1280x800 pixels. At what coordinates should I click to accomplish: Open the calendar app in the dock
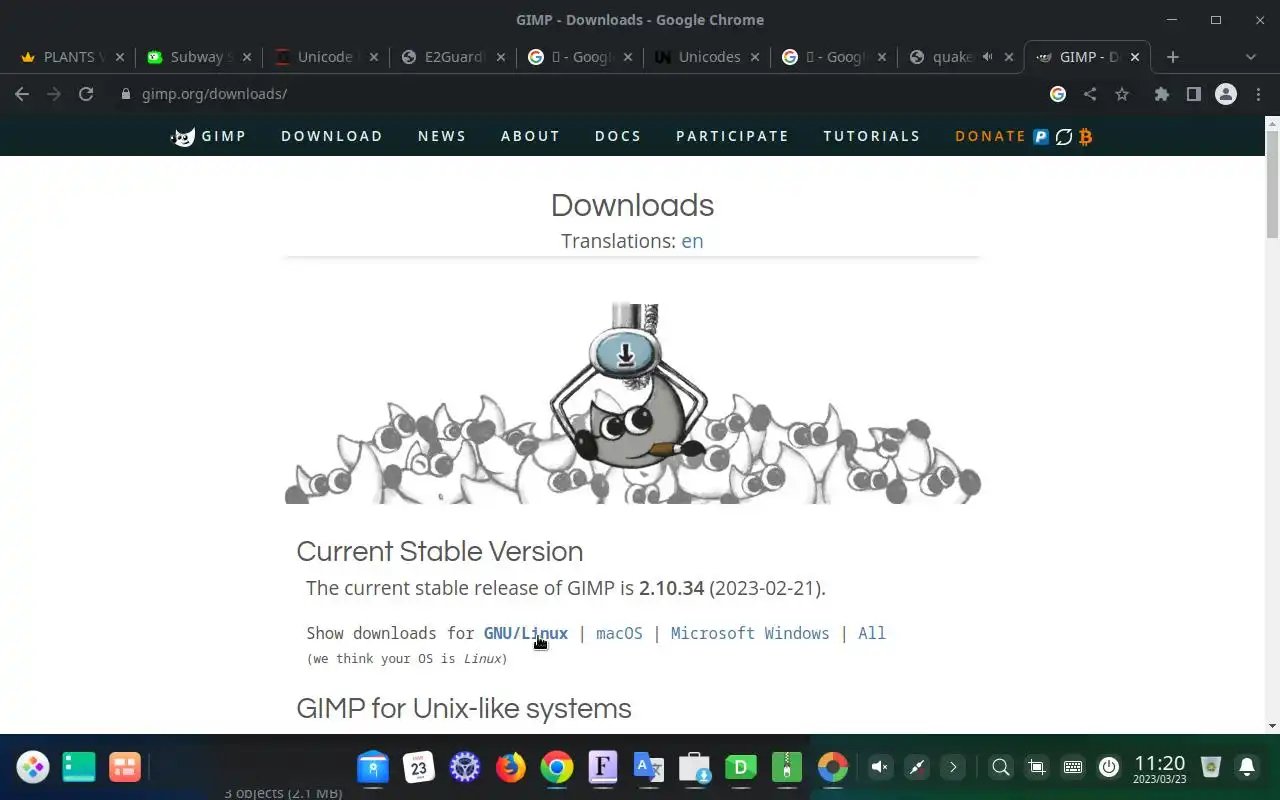coord(419,767)
